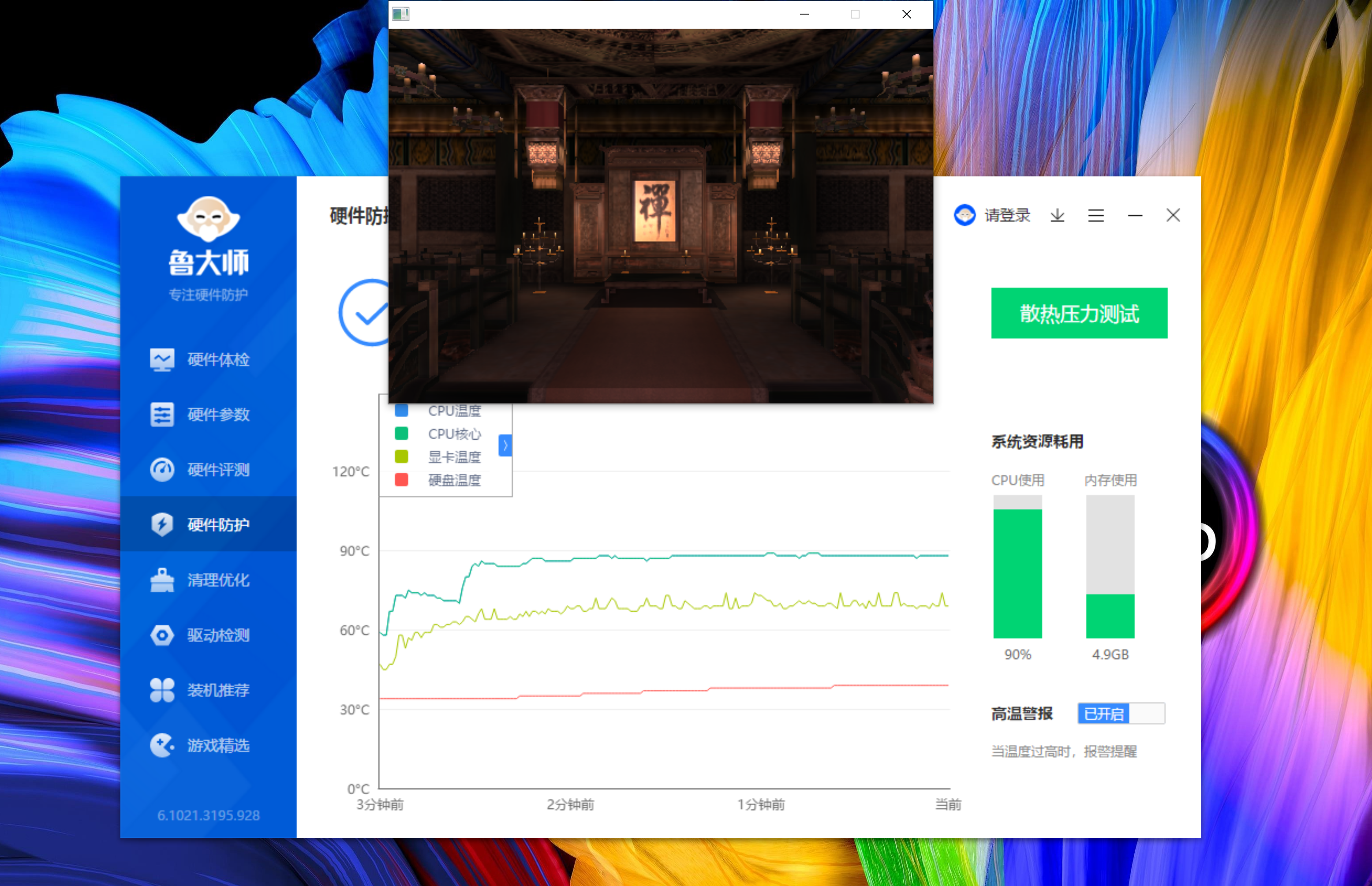Screen dimensions: 1372x886
Task: Collapse the chart legend with blue arrow
Action: tap(505, 445)
